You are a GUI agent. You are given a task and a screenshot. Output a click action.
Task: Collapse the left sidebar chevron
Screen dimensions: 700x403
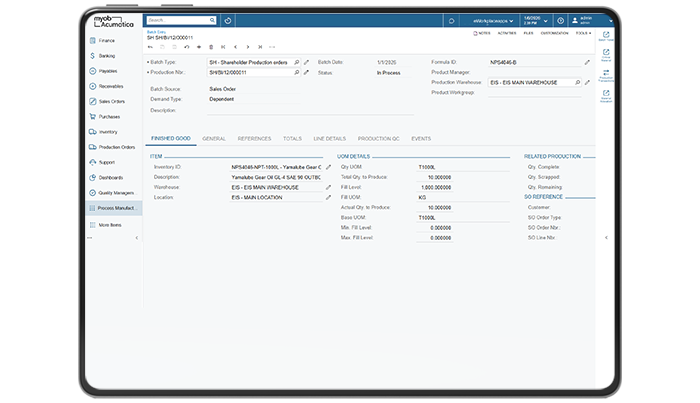pos(137,238)
